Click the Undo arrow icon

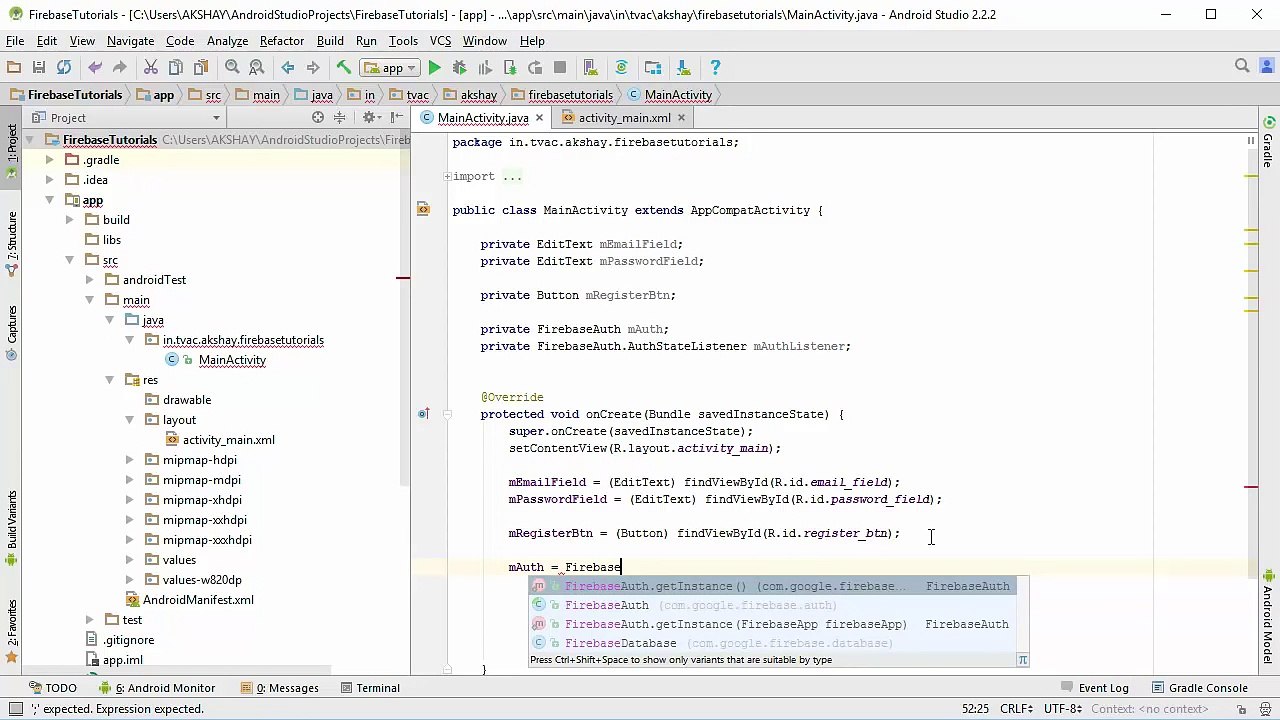pyautogui.click(x=95, y=68)
